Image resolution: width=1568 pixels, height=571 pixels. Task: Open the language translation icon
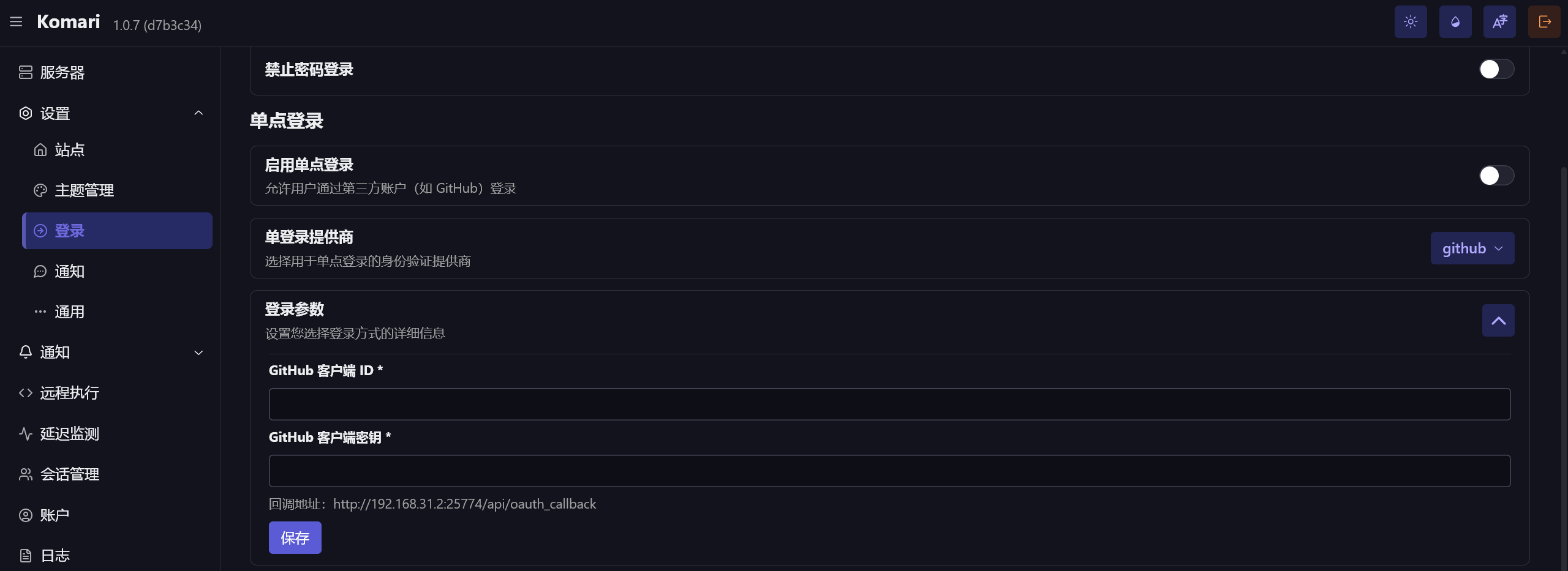tap(1499, 22)
